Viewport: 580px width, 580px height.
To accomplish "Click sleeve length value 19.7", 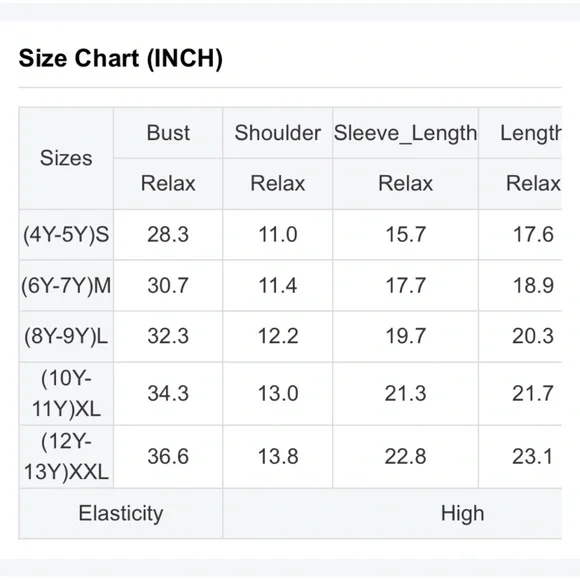I will (x=405, y=336).
